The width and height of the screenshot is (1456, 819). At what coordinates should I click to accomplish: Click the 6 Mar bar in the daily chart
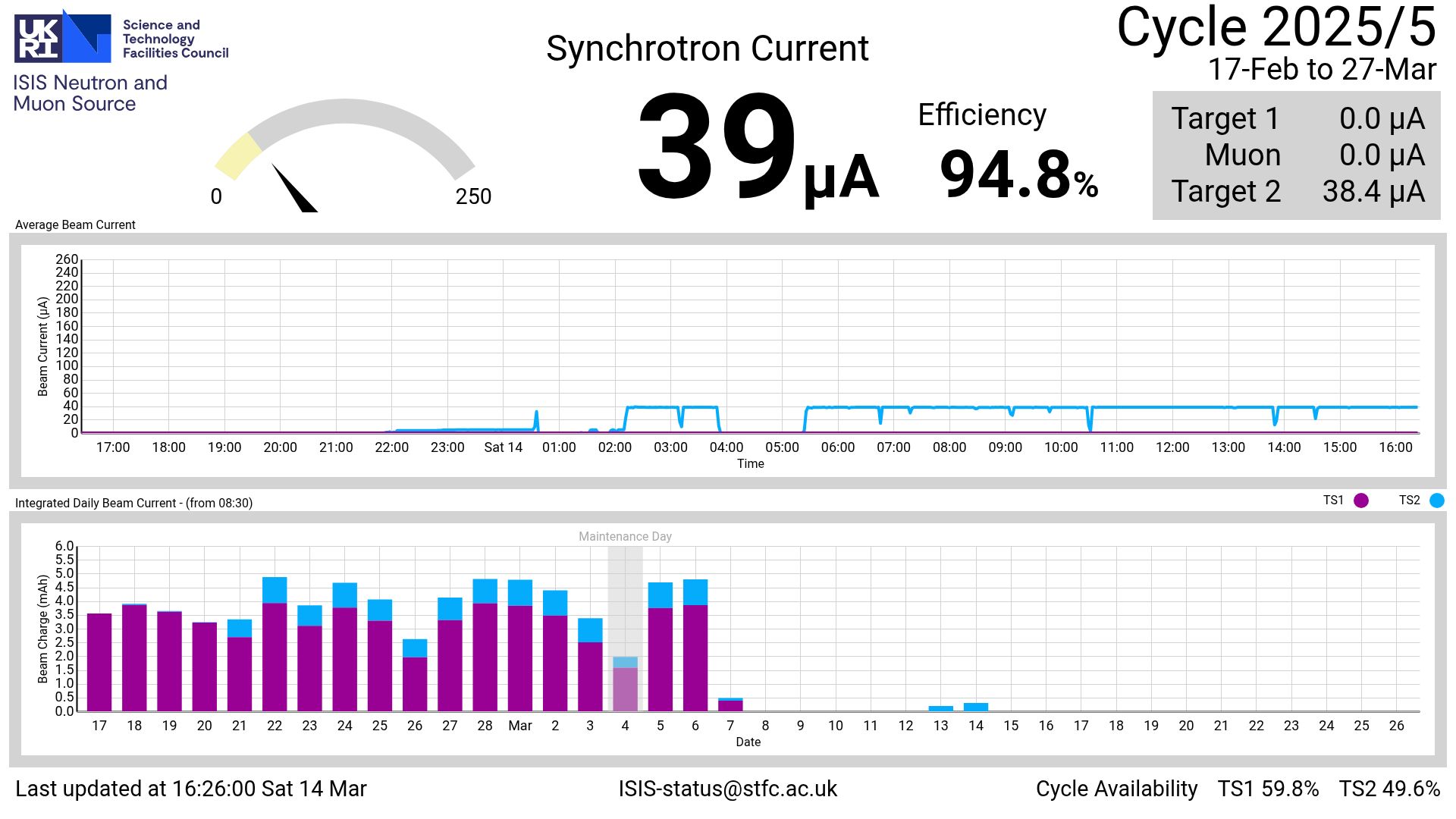[x=695, y=645]
